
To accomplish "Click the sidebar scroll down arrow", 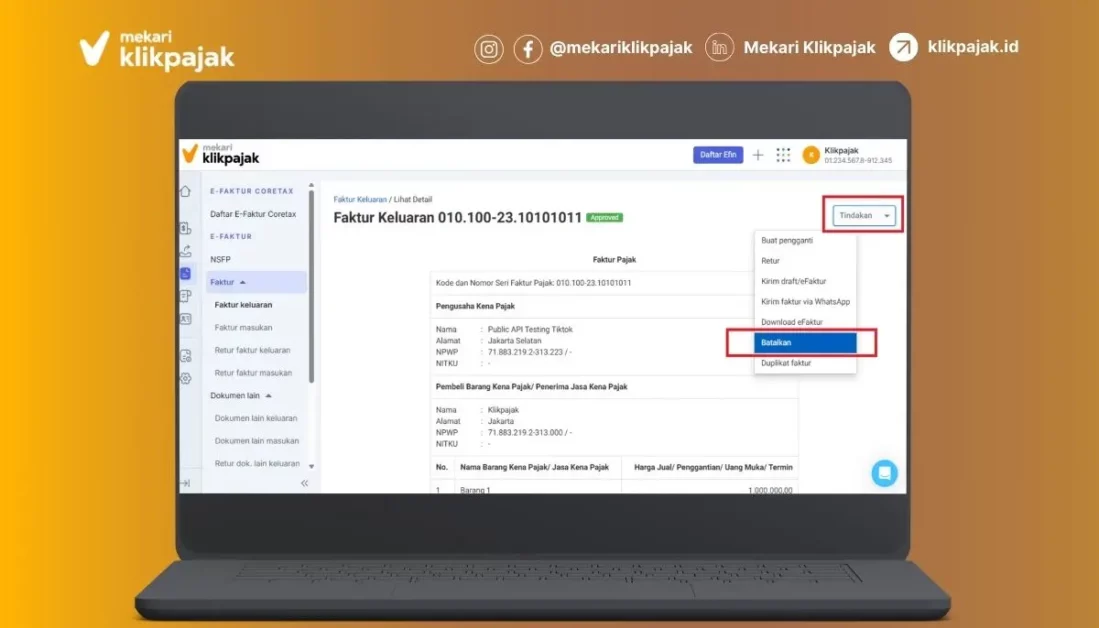I will click(311, 466).
